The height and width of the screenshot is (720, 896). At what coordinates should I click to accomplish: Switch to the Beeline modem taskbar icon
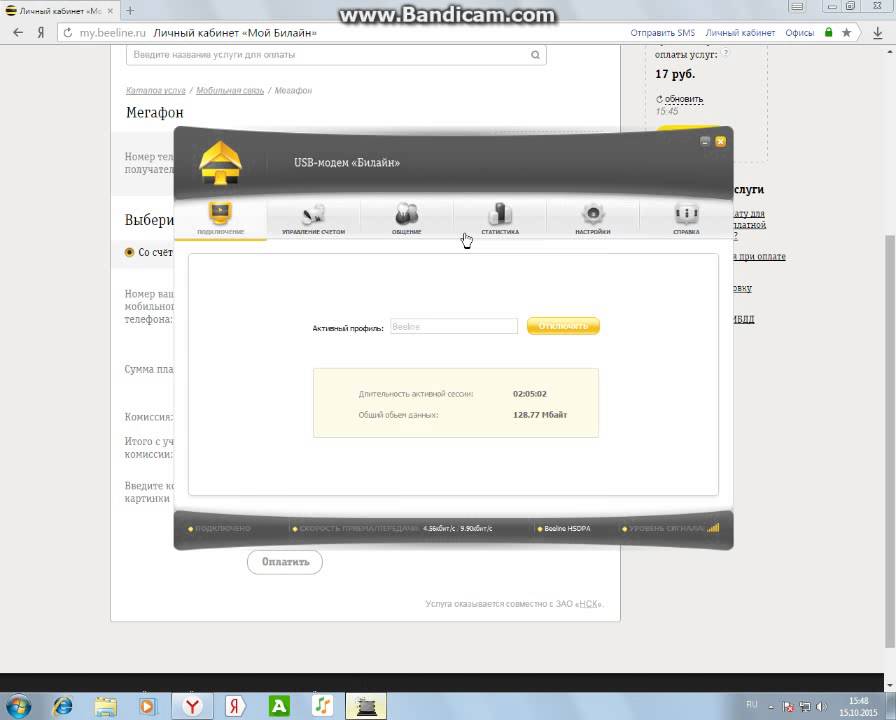pos(366,706)
